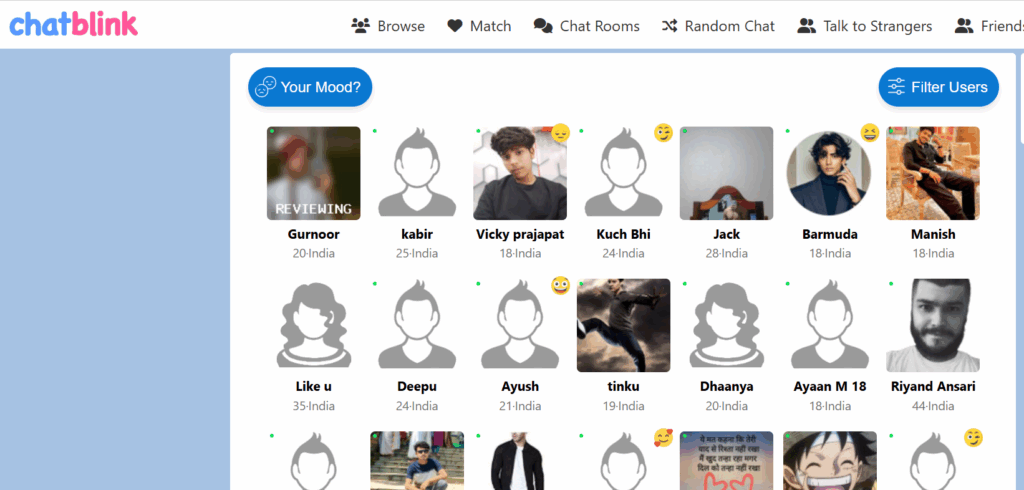Select Vicky prajapat's profile picture
The width and height of the screenshot is (1024, 490).
520,174
